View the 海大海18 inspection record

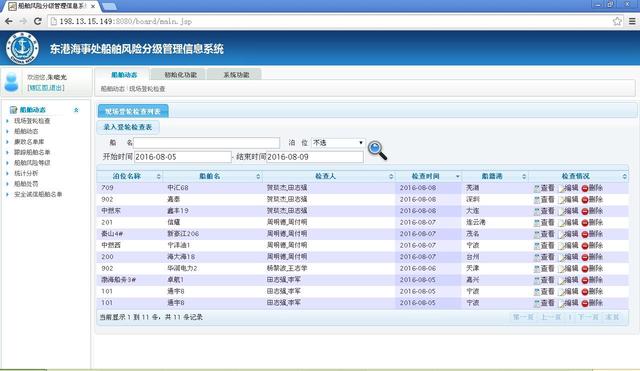pos(544,257)
